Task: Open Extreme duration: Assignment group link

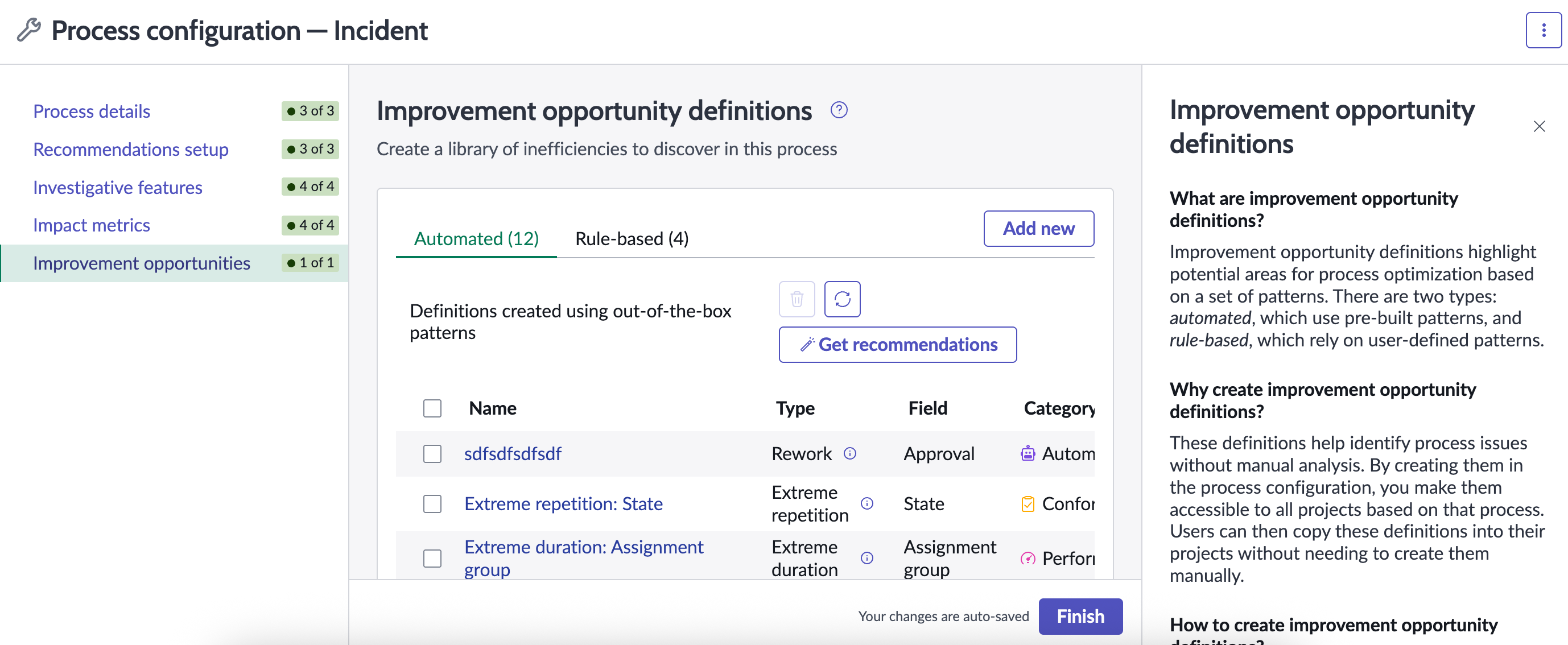Action: coord(583,558)
